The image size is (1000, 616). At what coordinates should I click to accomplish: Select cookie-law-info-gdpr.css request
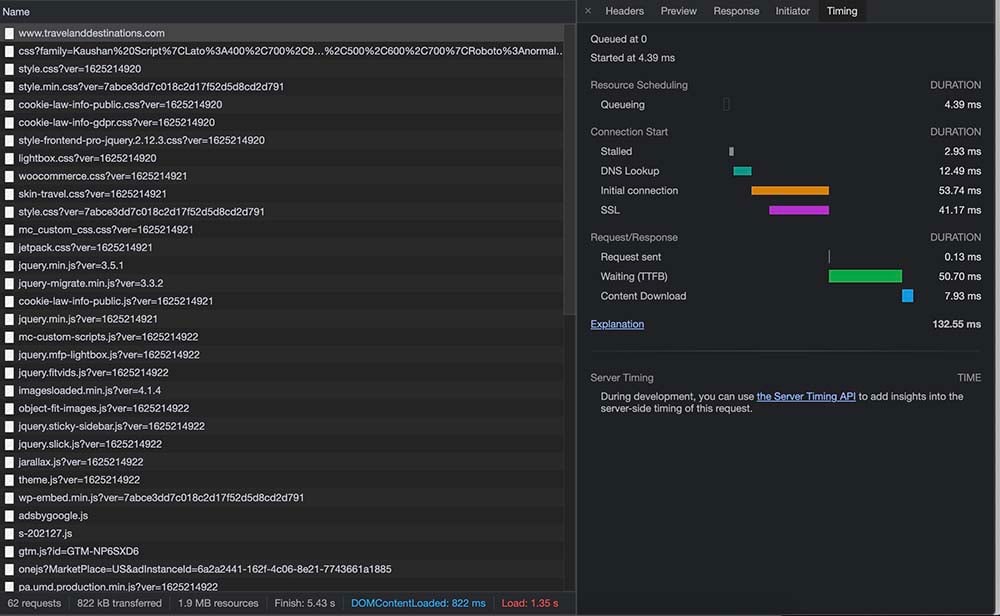coord(282,122)
